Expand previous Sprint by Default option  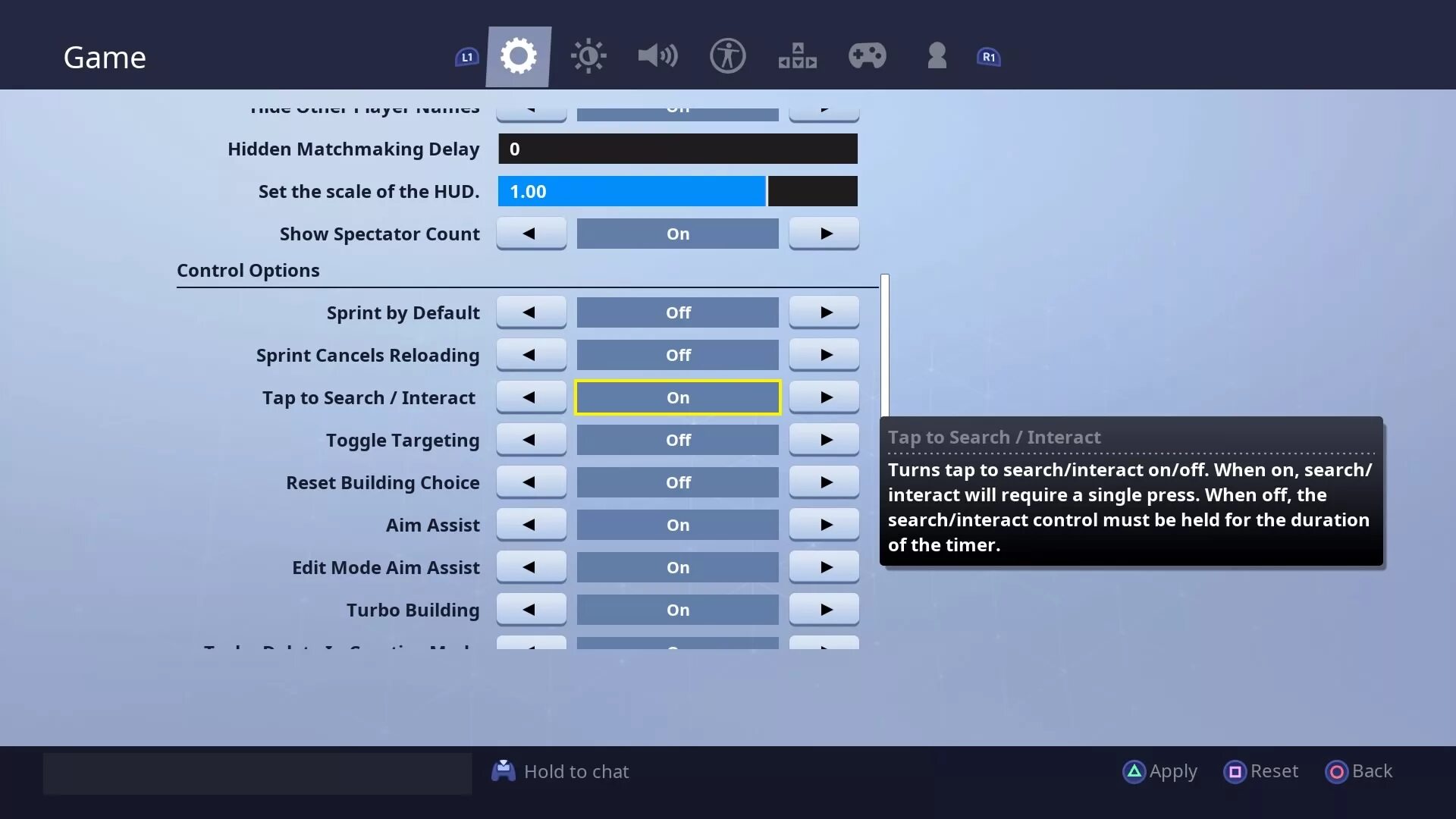pos(530,312)
